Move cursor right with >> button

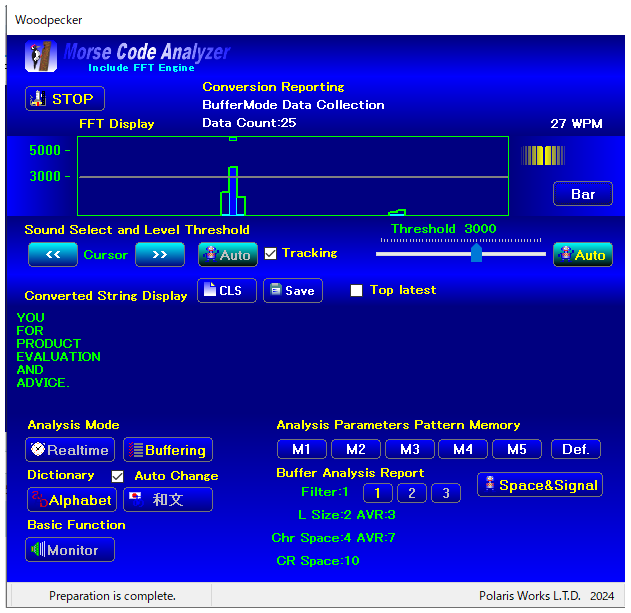[160, 255]
